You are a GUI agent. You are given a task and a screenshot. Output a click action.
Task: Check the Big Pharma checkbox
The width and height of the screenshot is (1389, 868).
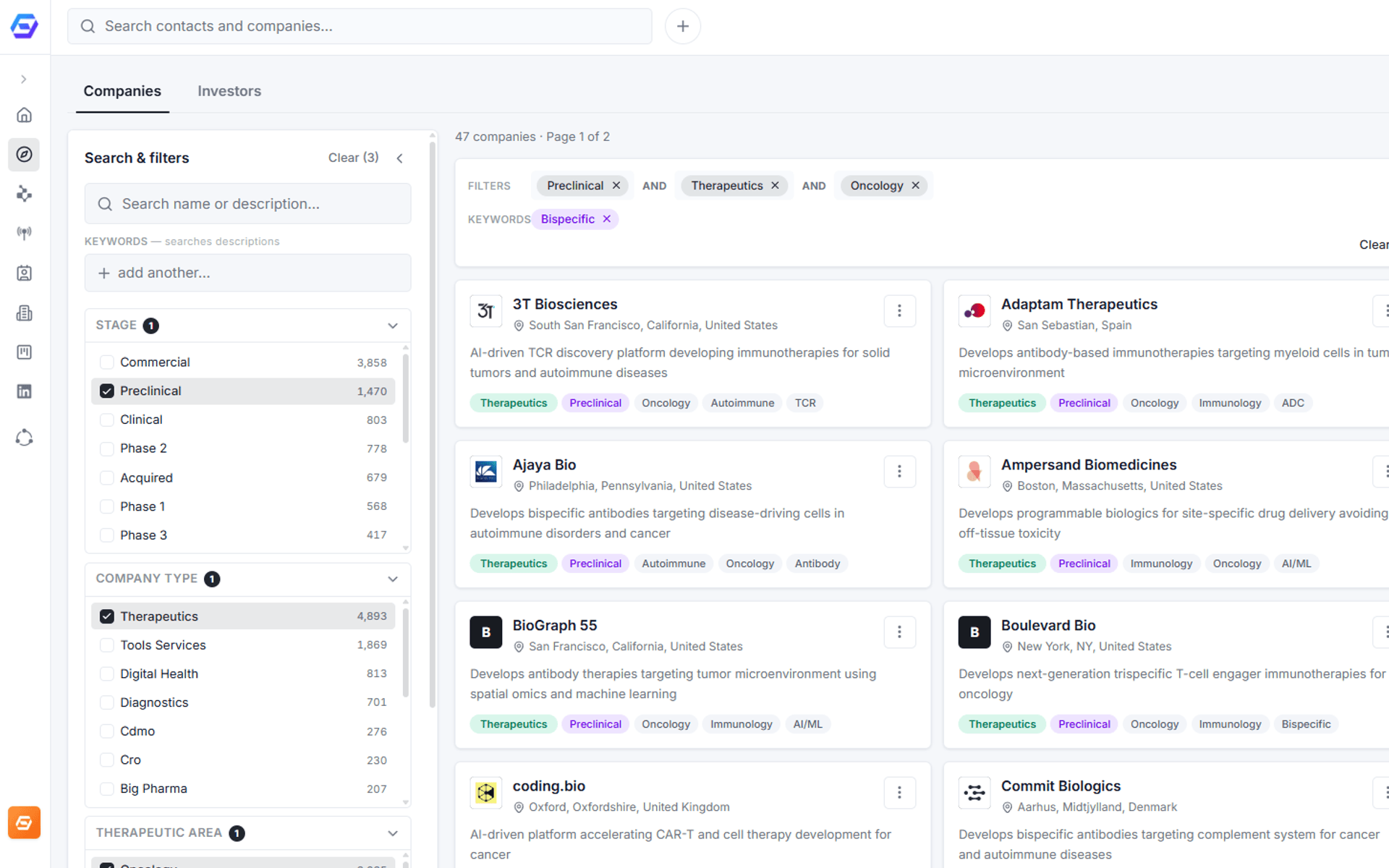coord(106,788)
